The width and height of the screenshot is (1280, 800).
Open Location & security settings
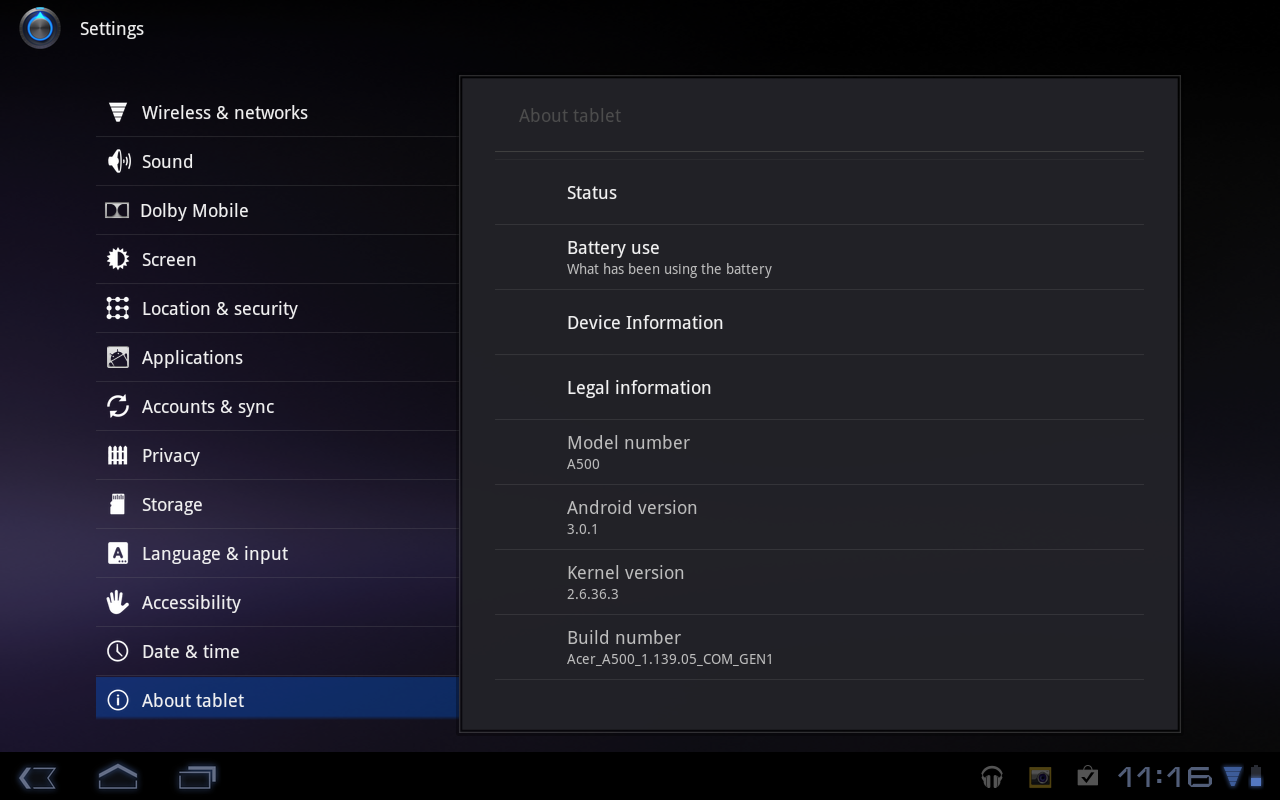220,308
